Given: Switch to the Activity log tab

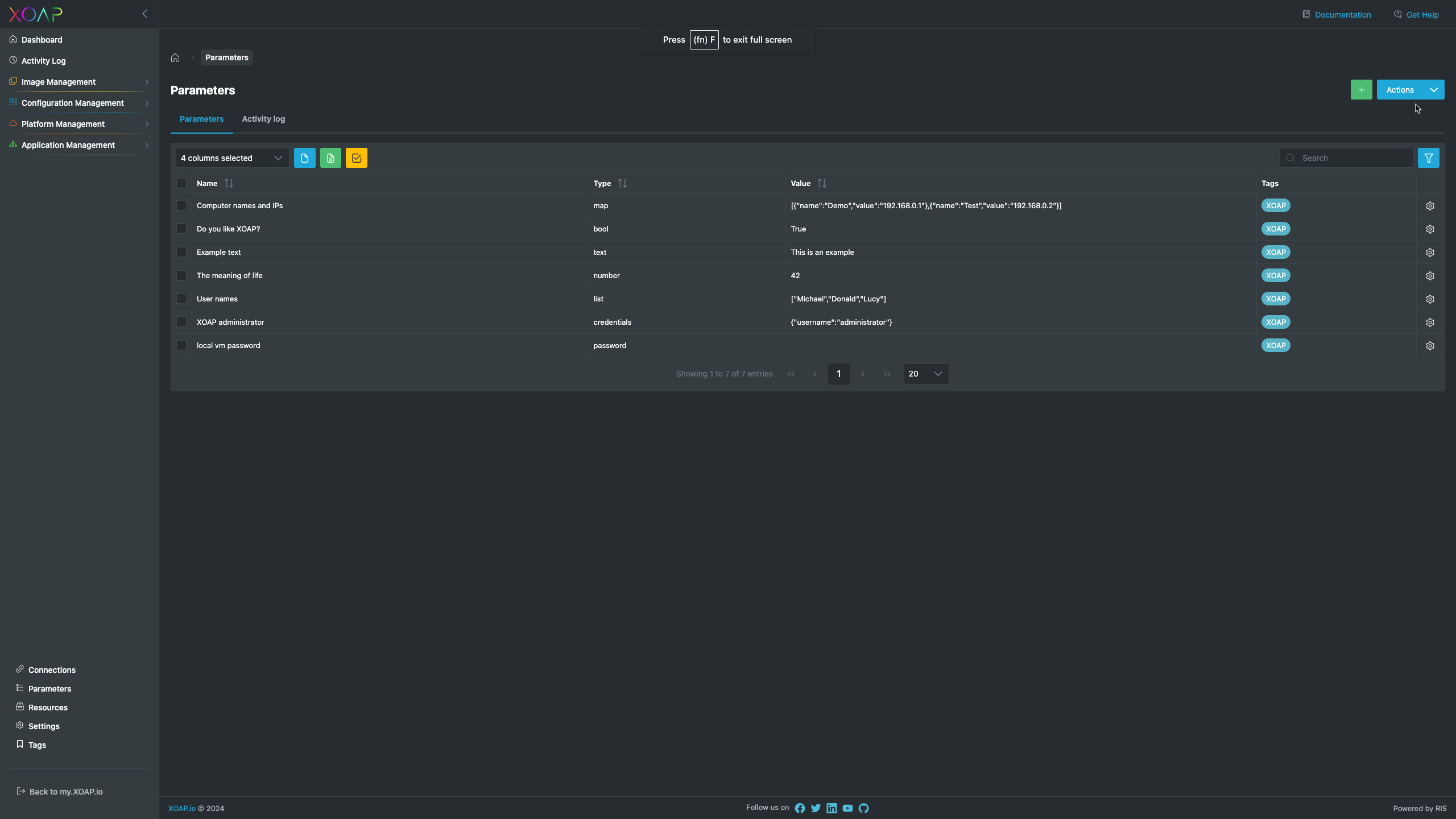Looking at the screenshot, I should pos(263,119).
